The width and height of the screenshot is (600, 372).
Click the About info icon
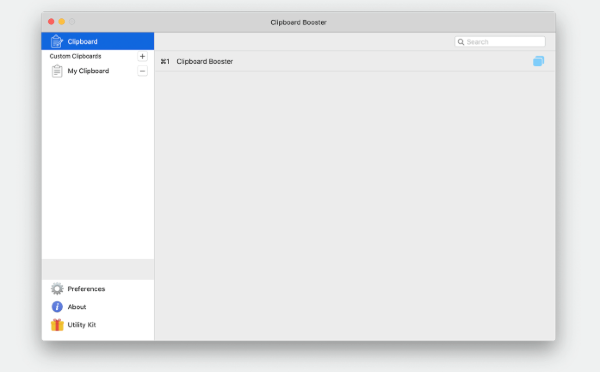[x=57, y=307]
